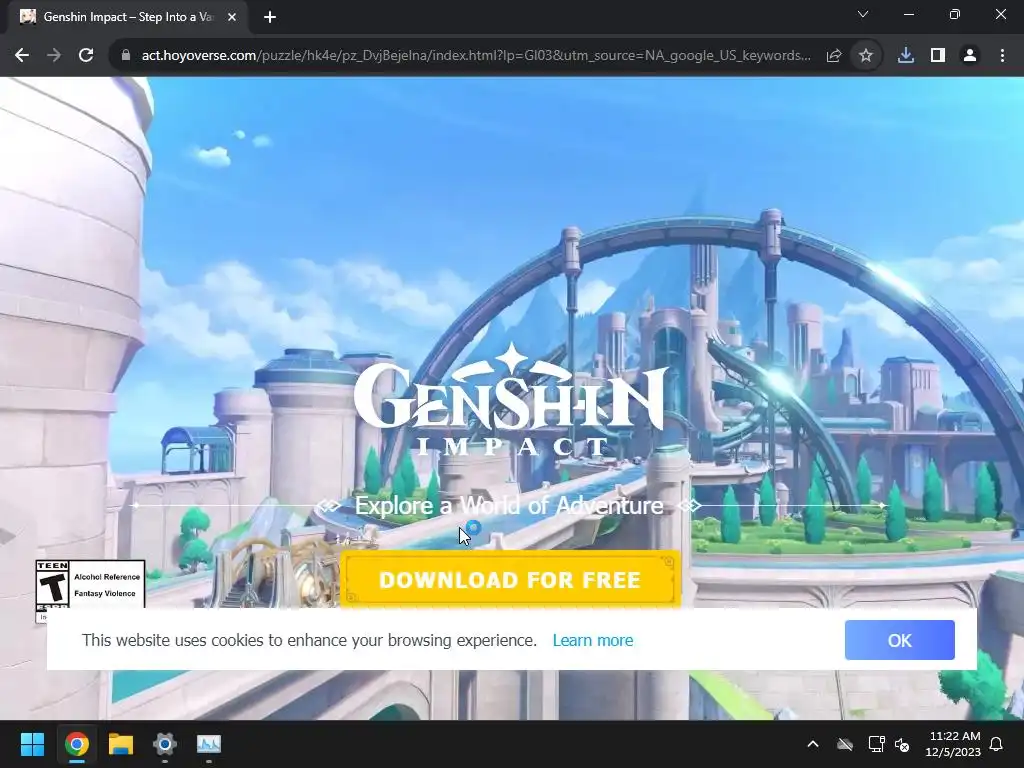1024x768 pixels.
Task: Show hidden system tray icons
Action: pyautogui.click(x=812, y=744)
